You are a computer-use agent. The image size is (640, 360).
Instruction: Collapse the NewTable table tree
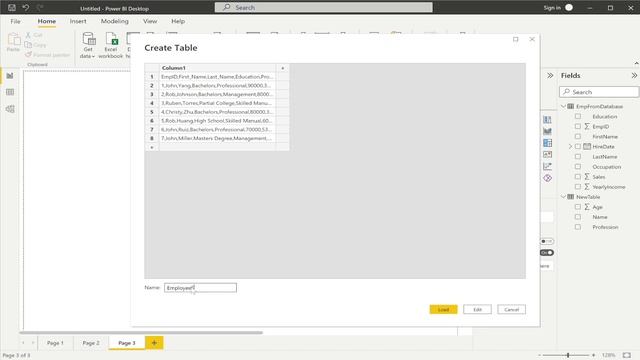coord(564,197)
